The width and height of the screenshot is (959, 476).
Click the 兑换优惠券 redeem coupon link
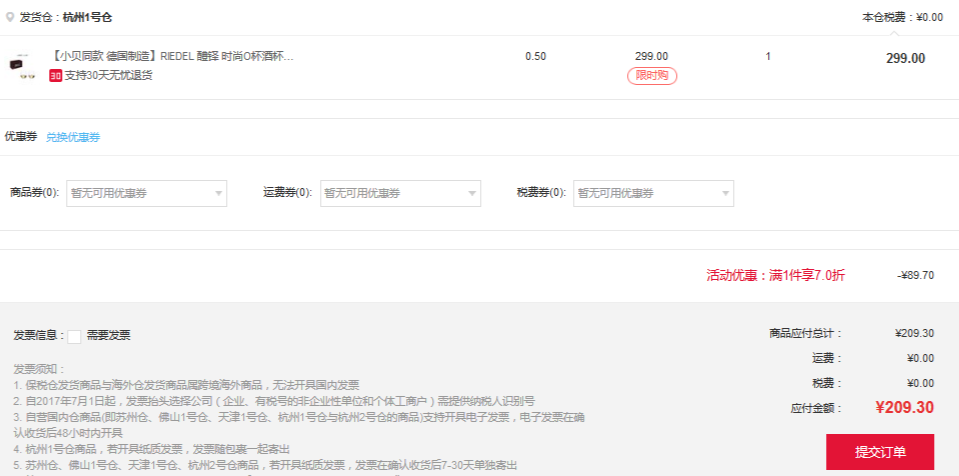[73, 137]
